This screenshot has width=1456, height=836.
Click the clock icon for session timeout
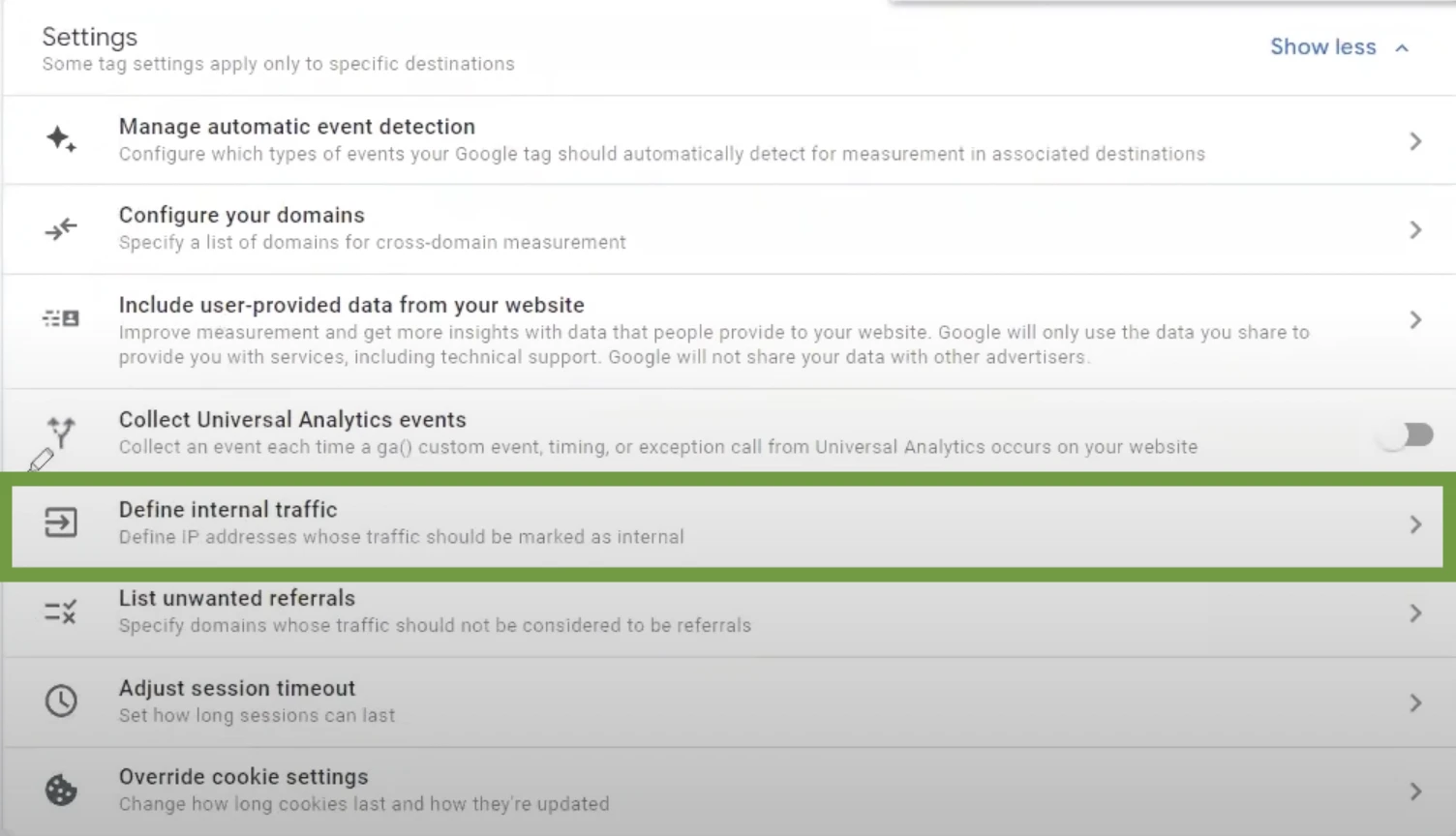click(x=61, y=701)
